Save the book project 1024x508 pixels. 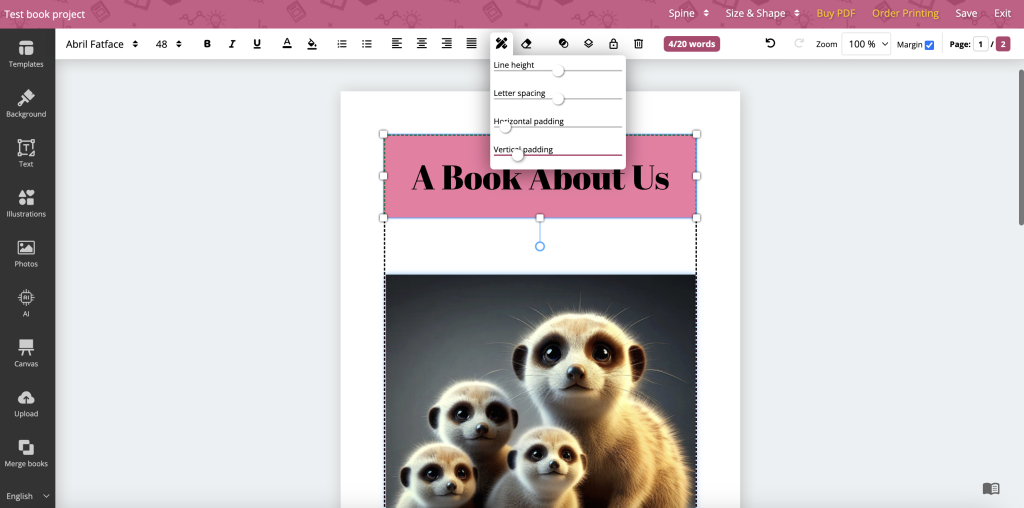coord(966,13)
